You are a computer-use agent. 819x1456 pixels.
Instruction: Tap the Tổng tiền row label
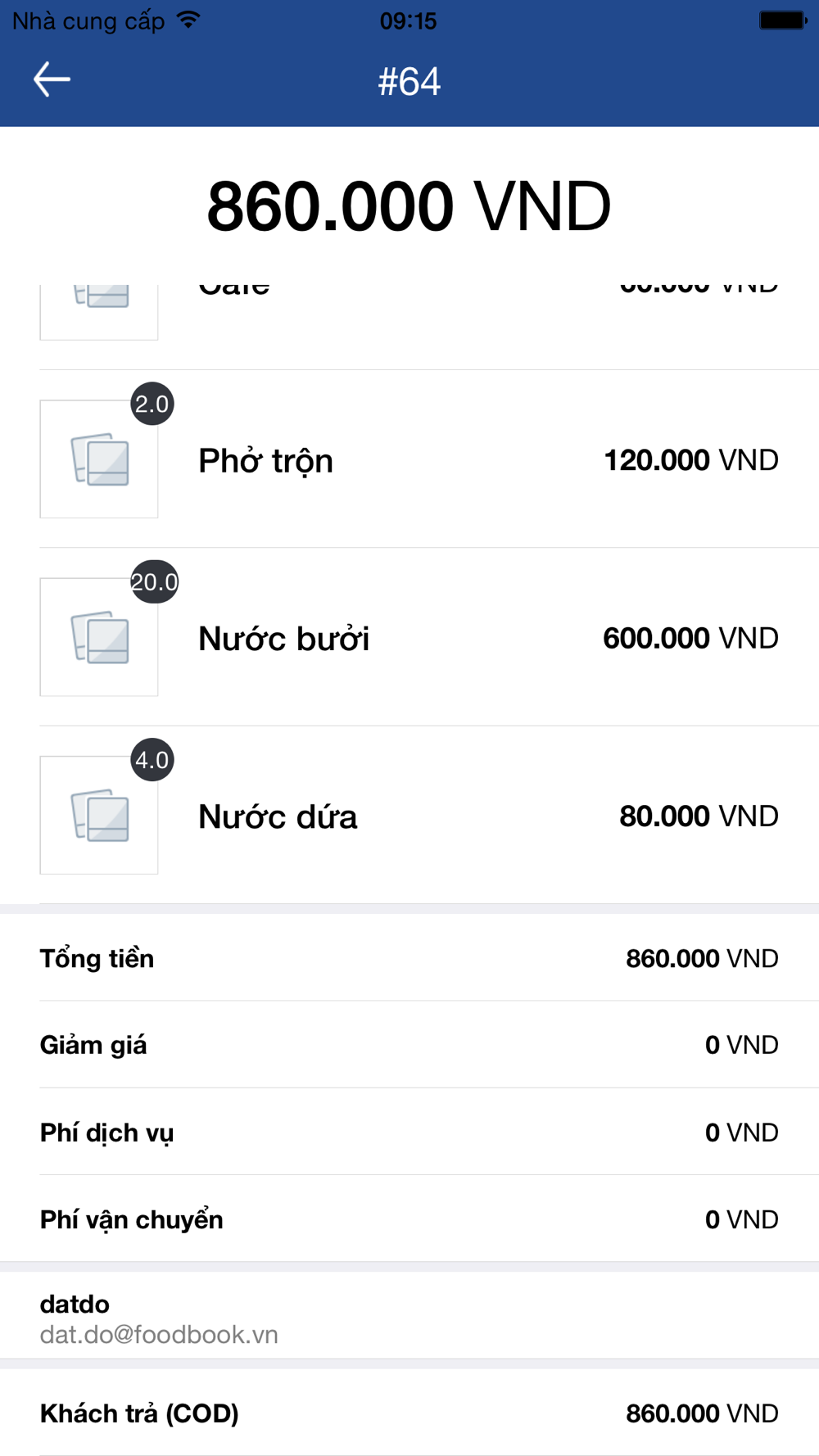tap(97, 958)
